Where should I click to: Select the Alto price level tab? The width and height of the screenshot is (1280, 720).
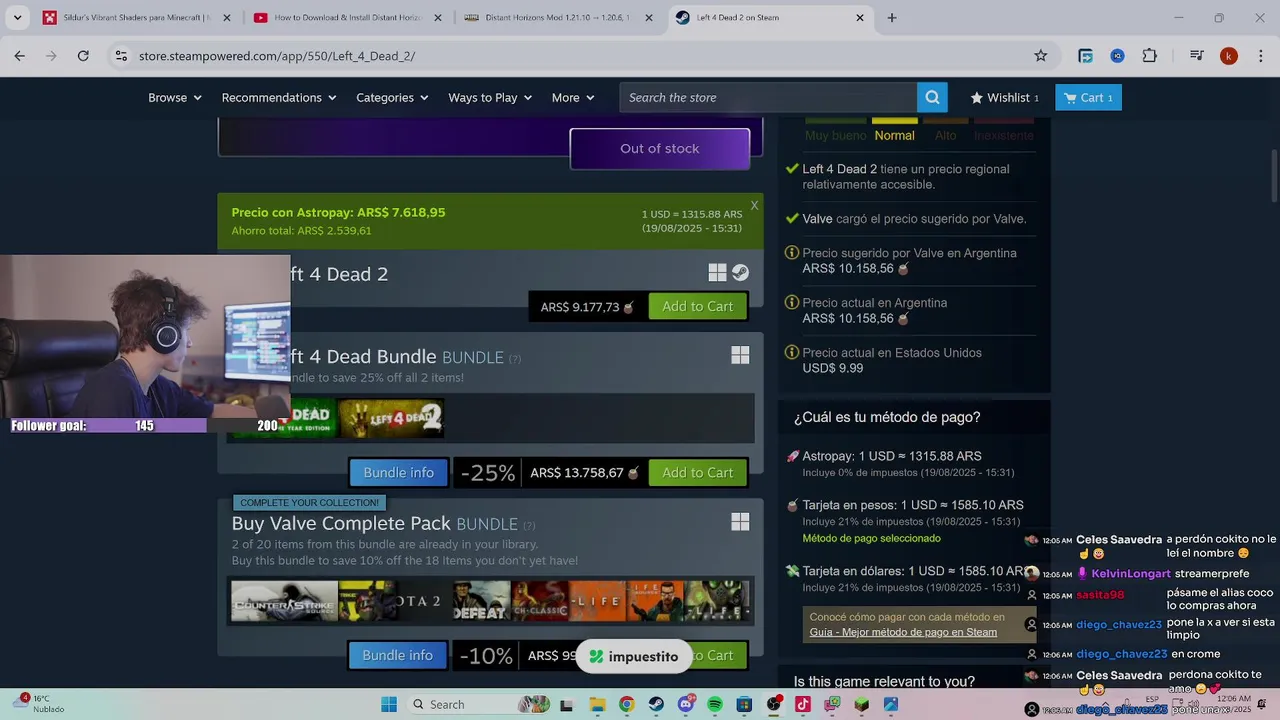click(x=945, y=135)
